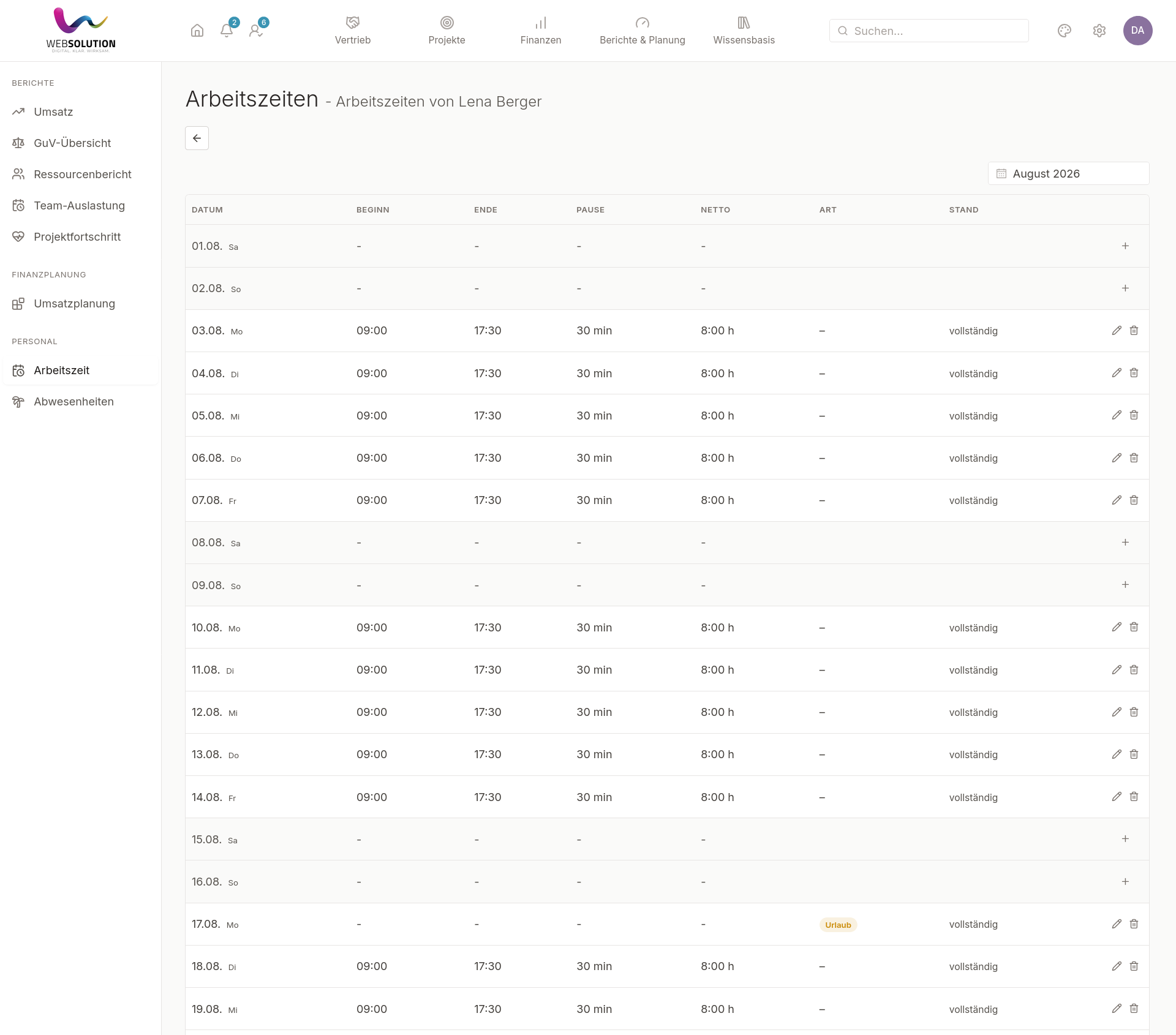Edit the 10.08. Monday entry

point(1117,627)
